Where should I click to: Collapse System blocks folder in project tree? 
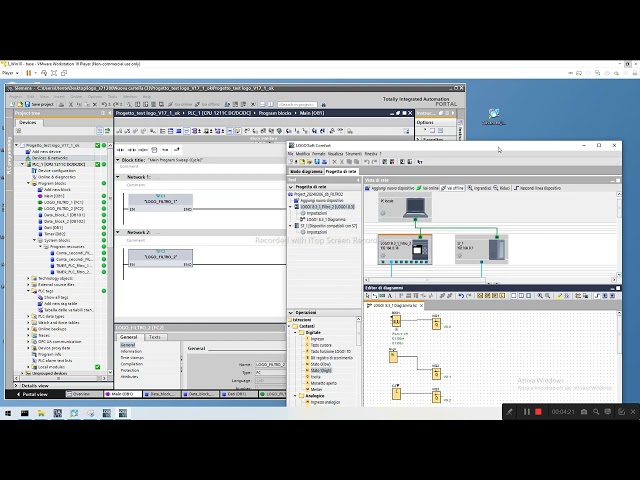click(x=34, y=240)
